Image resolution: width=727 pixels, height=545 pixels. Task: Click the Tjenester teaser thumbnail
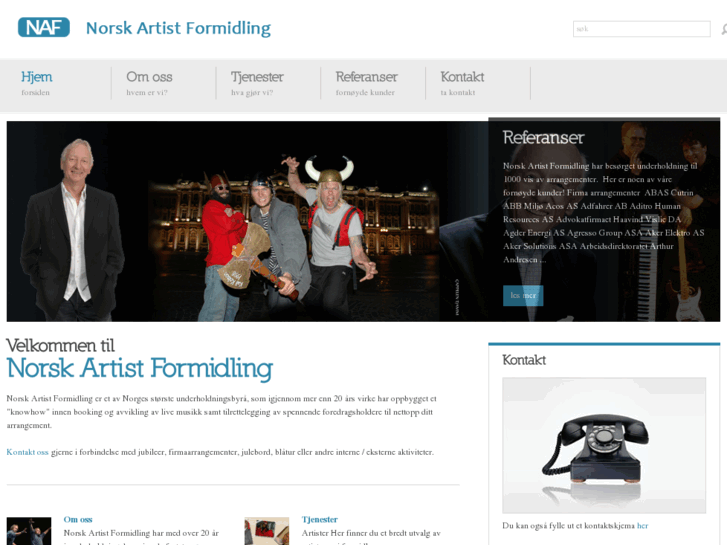pos(267,531)
